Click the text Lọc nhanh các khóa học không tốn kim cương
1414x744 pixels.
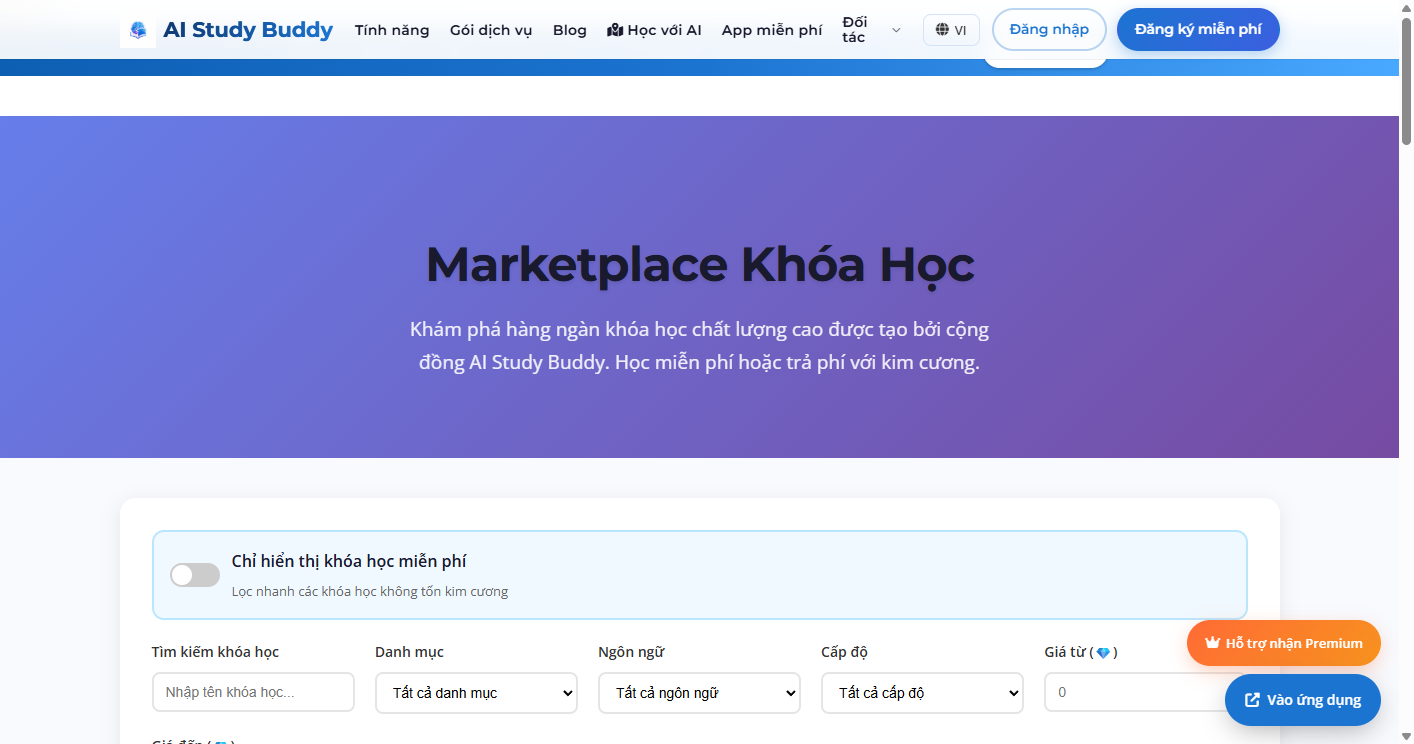pyautogui.click(x=370, y=591)
